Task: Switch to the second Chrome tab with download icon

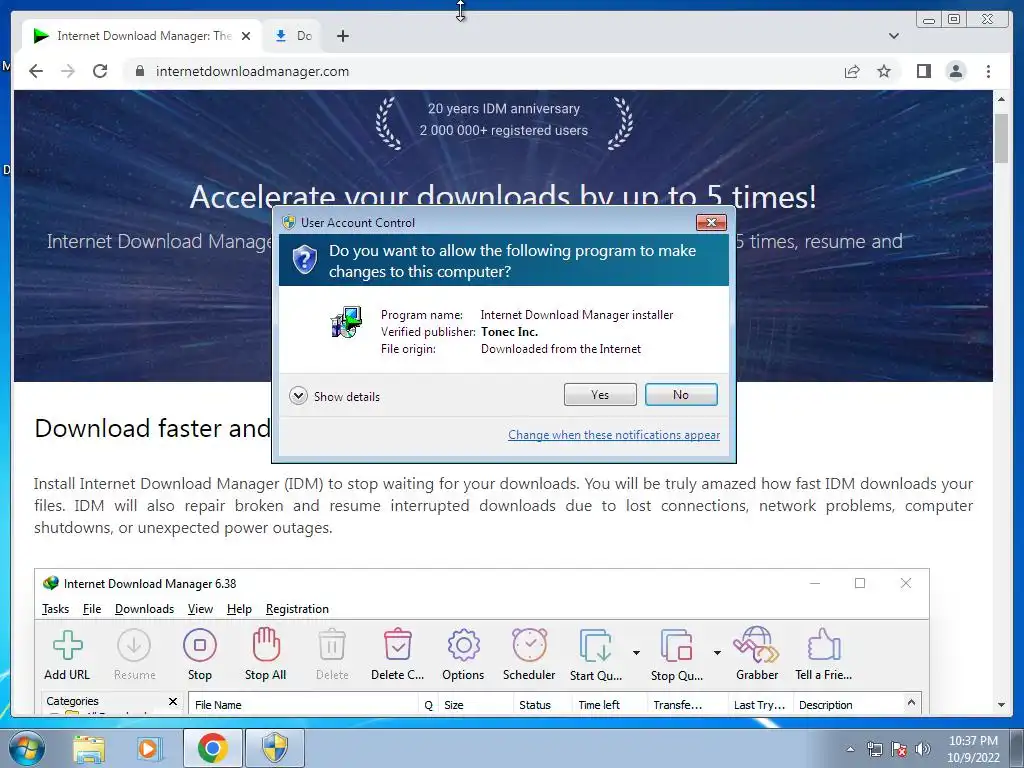Action: tap(293, 36)
